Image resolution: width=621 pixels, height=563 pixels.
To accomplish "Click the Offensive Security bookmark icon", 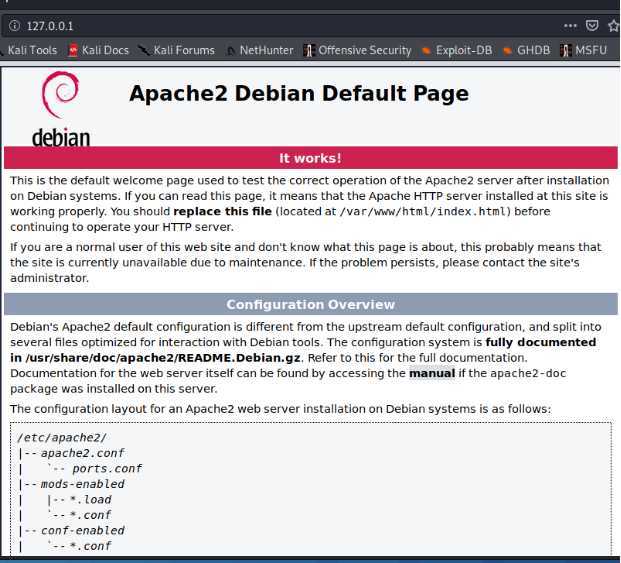I will click(309, 50).
